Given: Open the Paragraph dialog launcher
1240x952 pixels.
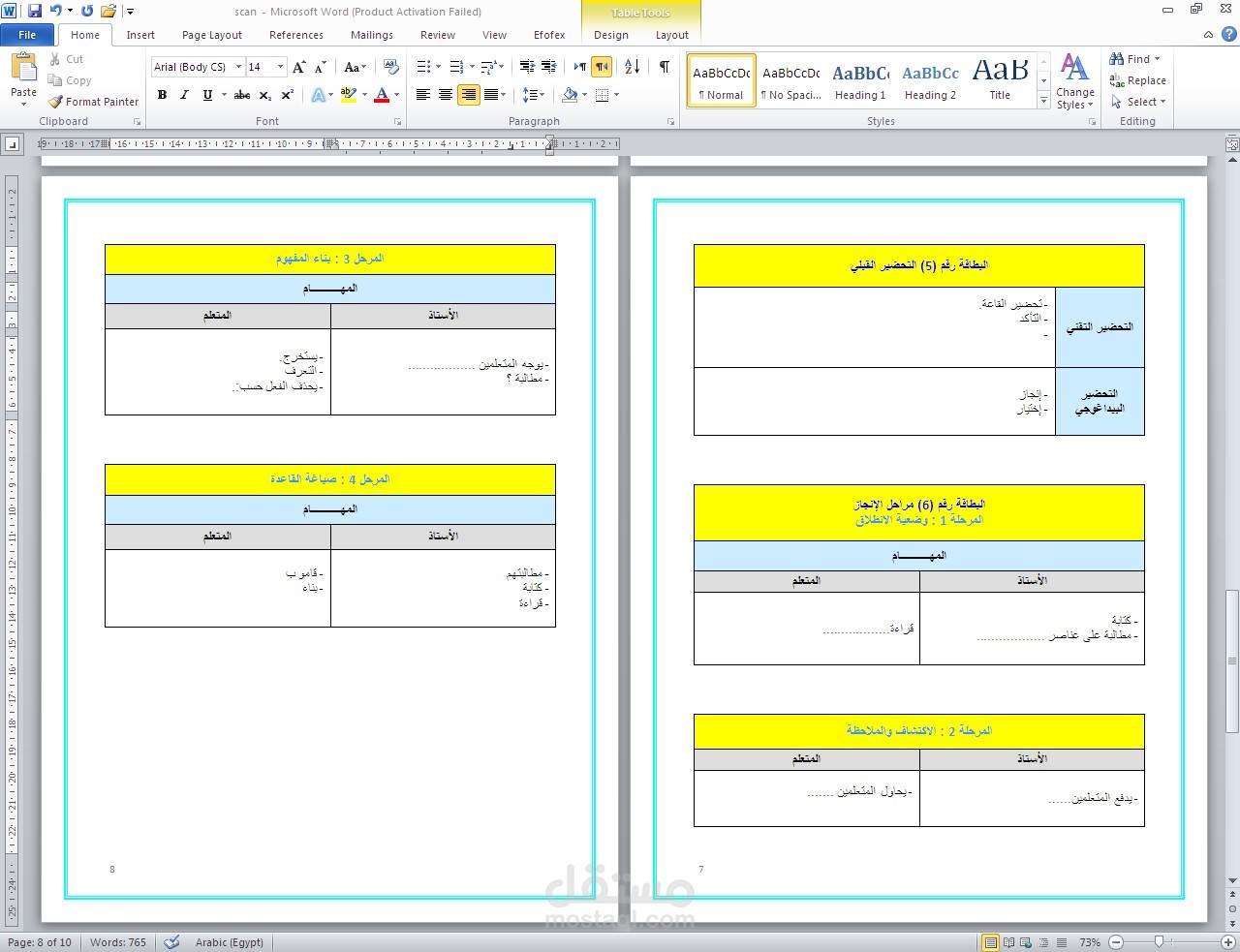Looking at the screenshot, I should pyautogui.click(x=671, y=122).
